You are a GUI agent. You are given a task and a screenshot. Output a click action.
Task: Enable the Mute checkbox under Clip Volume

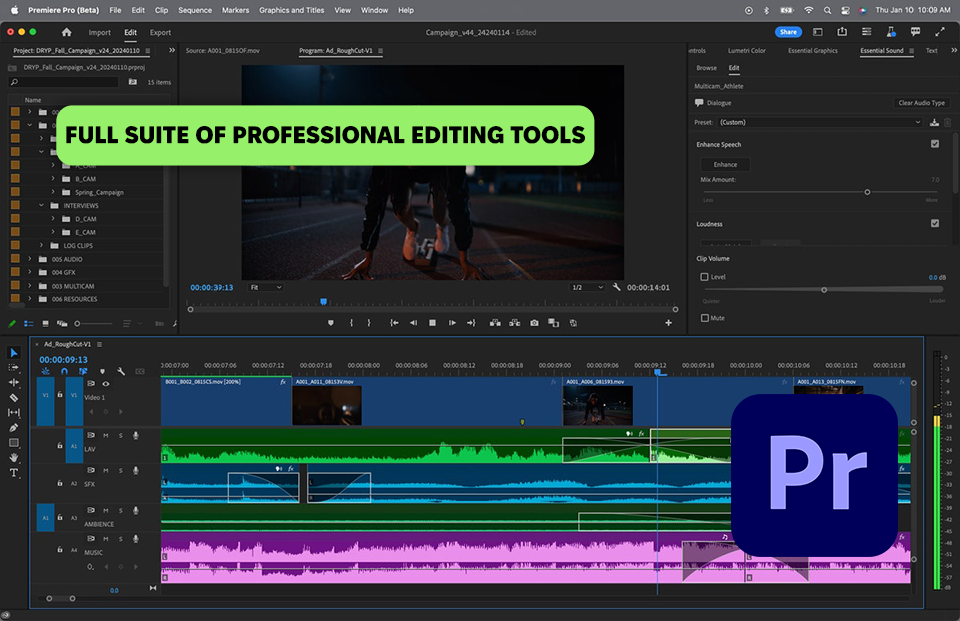pyautogui.click(x=705, y=318)
